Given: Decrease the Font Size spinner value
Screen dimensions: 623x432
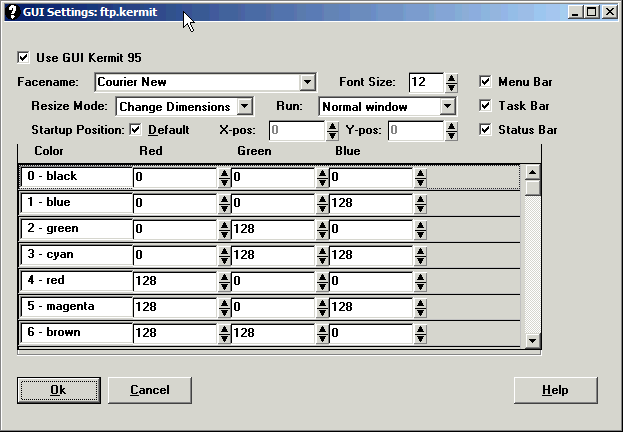Looking at the screenshot, I should coord(451,87).
